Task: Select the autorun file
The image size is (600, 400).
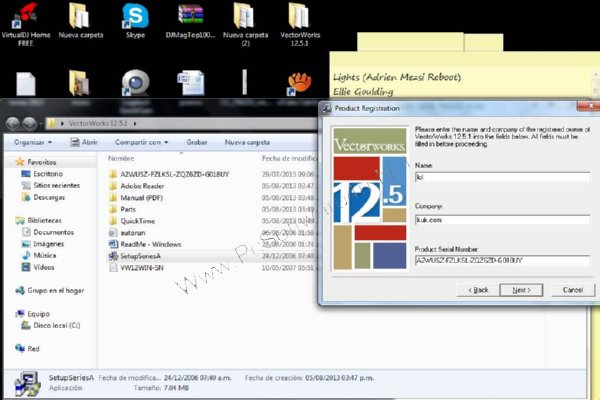Action: pos(127,233)
